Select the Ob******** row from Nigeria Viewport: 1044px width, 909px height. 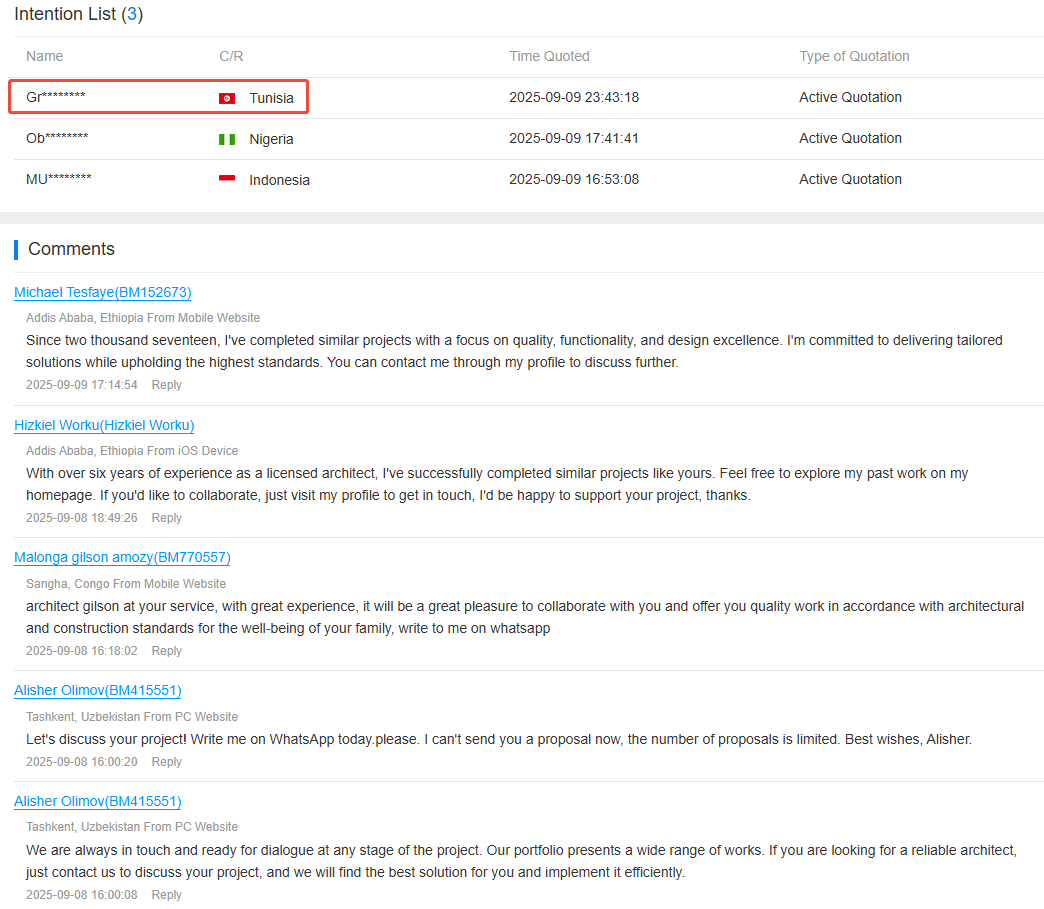[57, 138]
